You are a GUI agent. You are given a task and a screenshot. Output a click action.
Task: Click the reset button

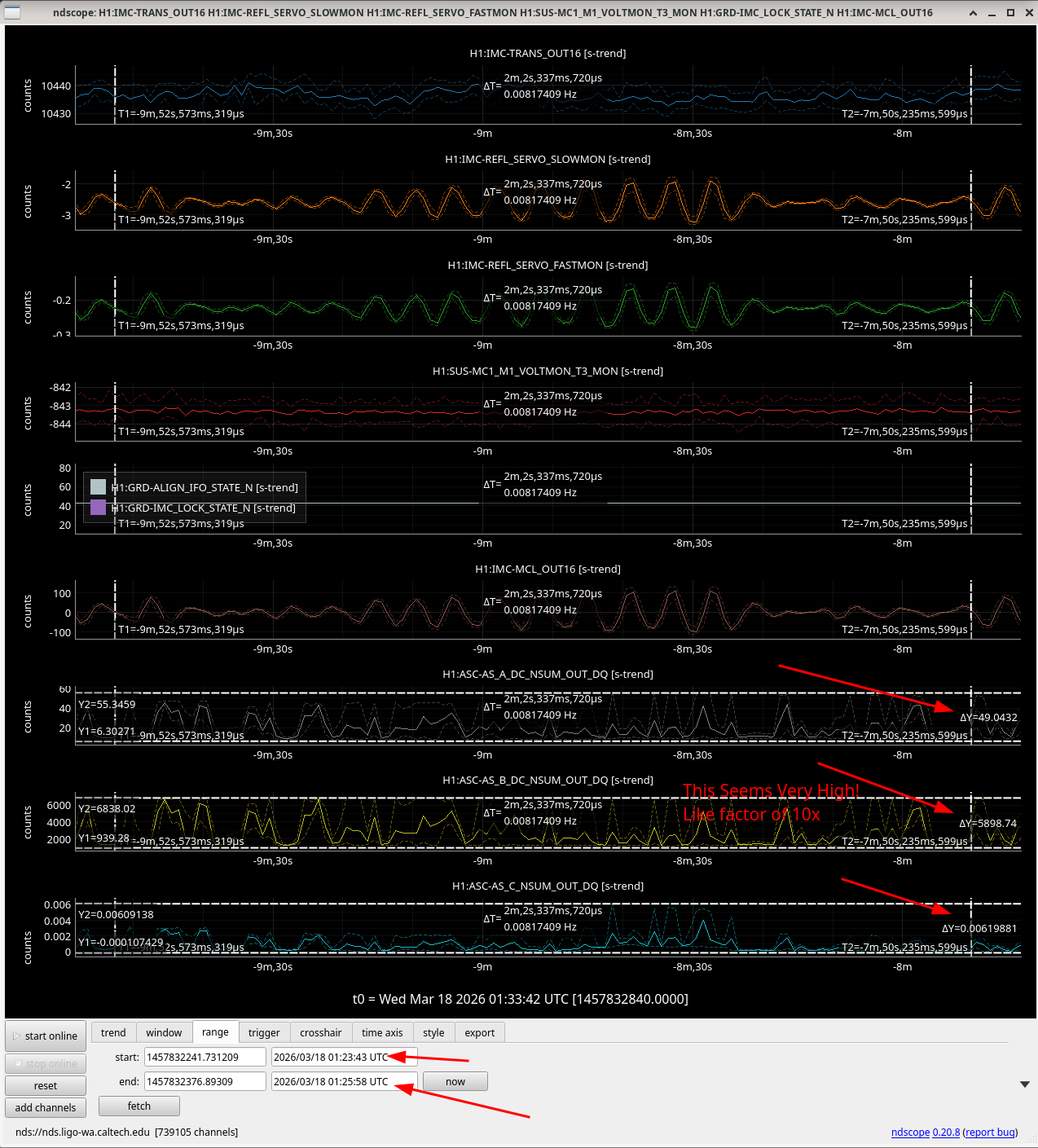pos(46,1085)
